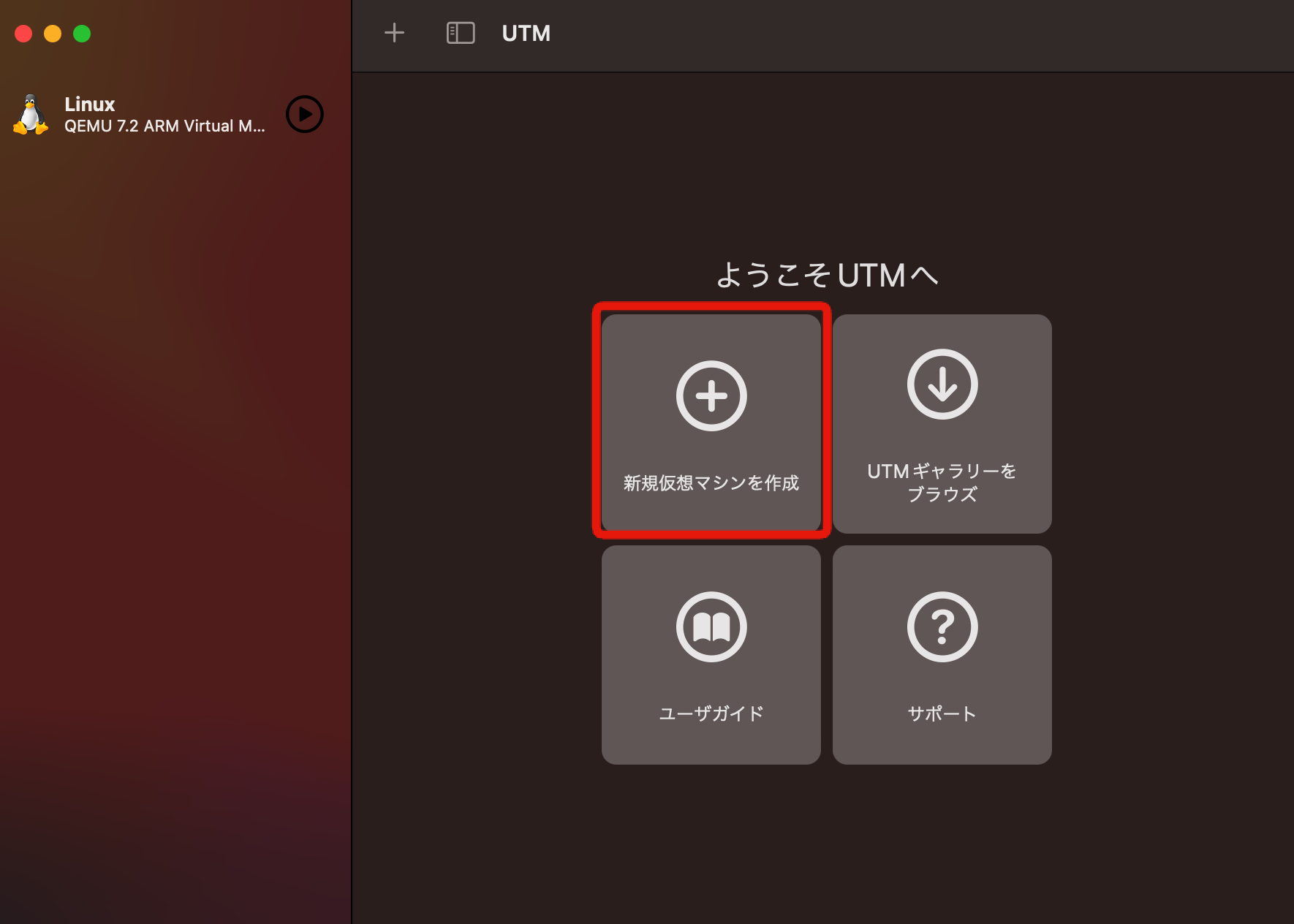
Task: Click the QEMU 7.2 ARM Virtual M... subtitle
Action: 164,126
